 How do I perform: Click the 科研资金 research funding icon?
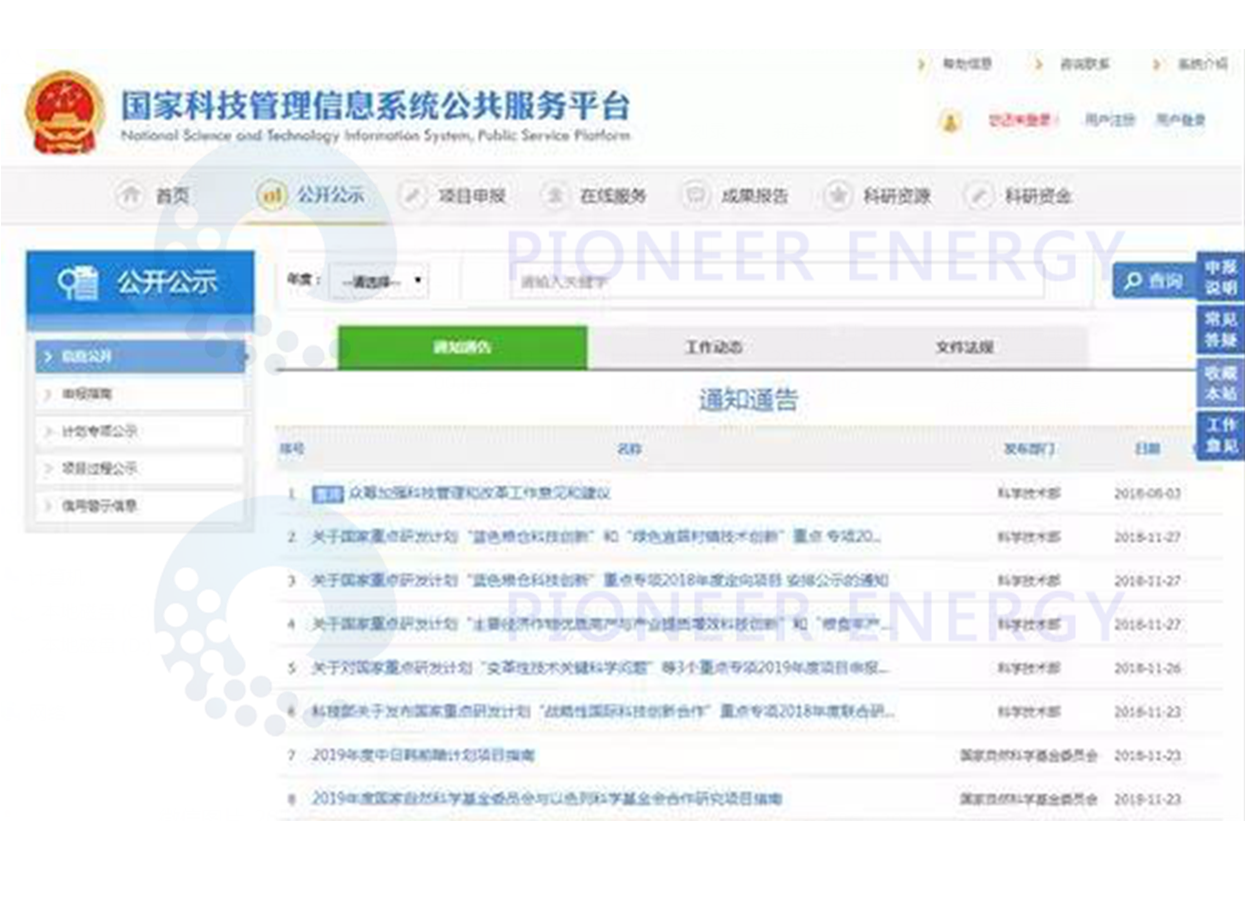click(x=978, y=196)
